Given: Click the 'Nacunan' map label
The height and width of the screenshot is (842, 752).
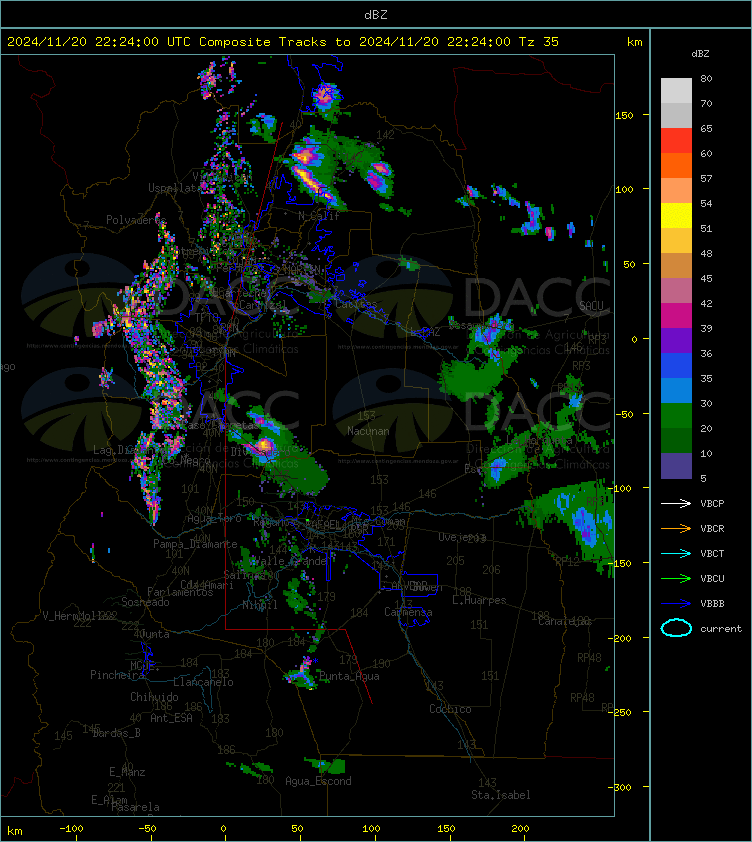Looking at the screenshot, I should pyautogui.click(x=368, y=431).
